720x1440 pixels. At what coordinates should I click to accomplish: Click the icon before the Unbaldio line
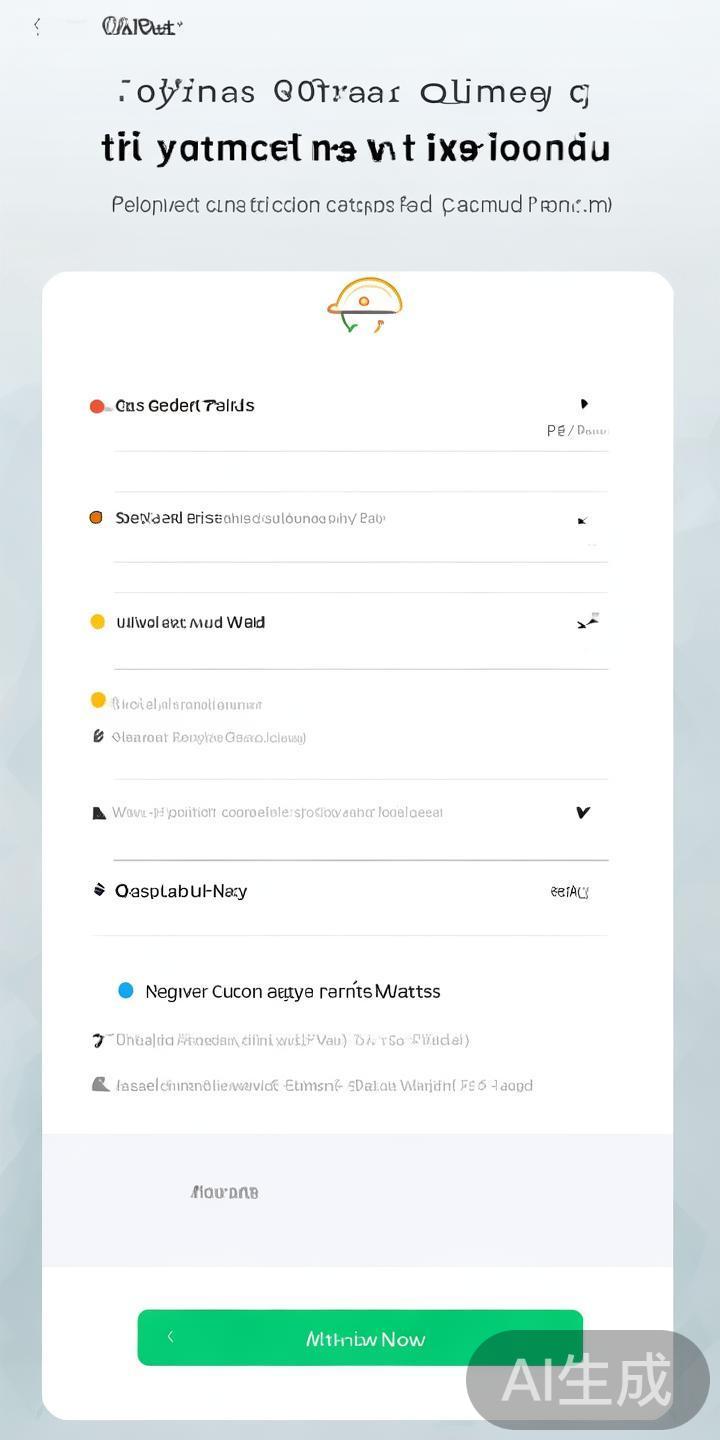point(98,1040)
